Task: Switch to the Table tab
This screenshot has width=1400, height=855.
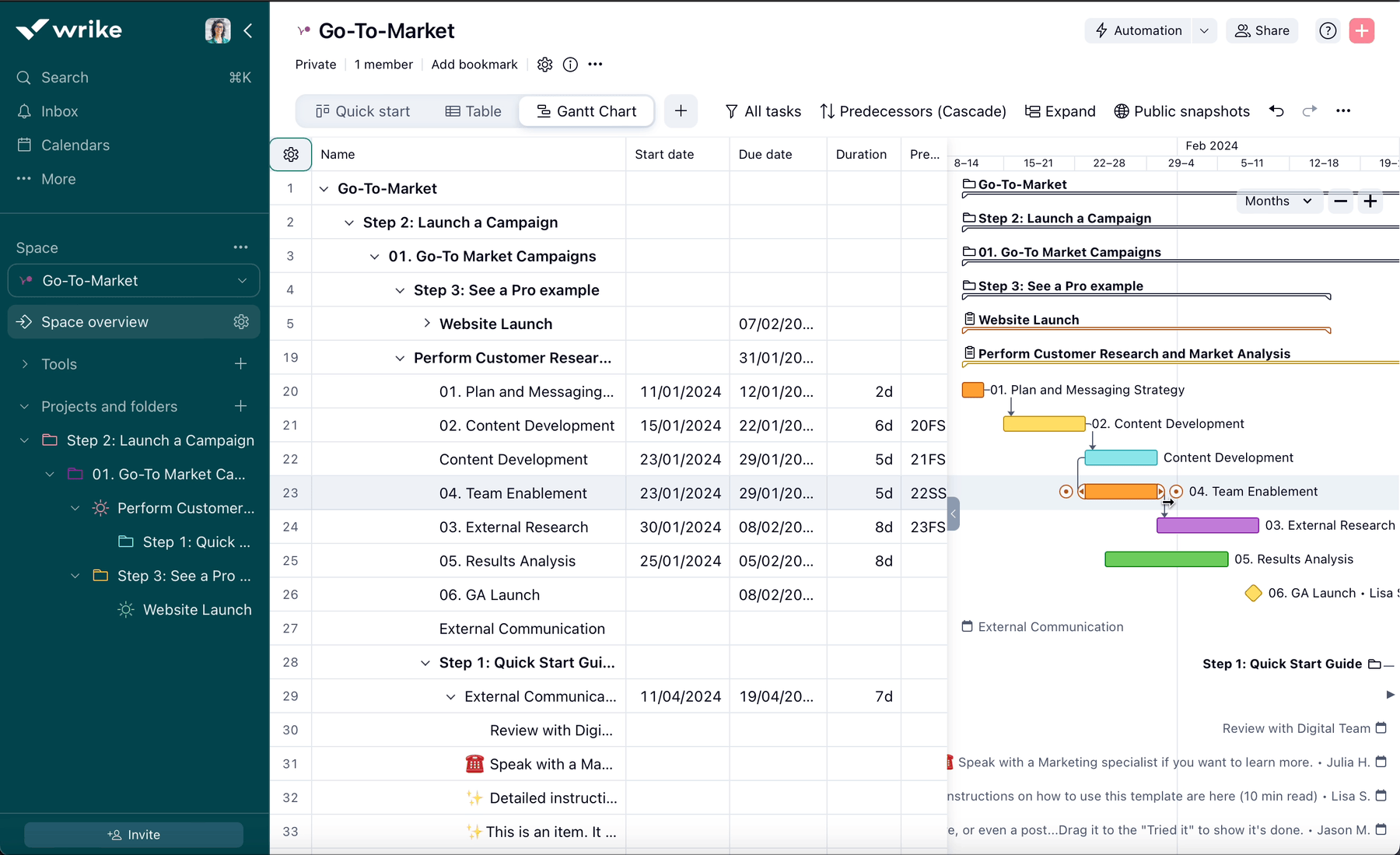Action: [x=472, y=110]
